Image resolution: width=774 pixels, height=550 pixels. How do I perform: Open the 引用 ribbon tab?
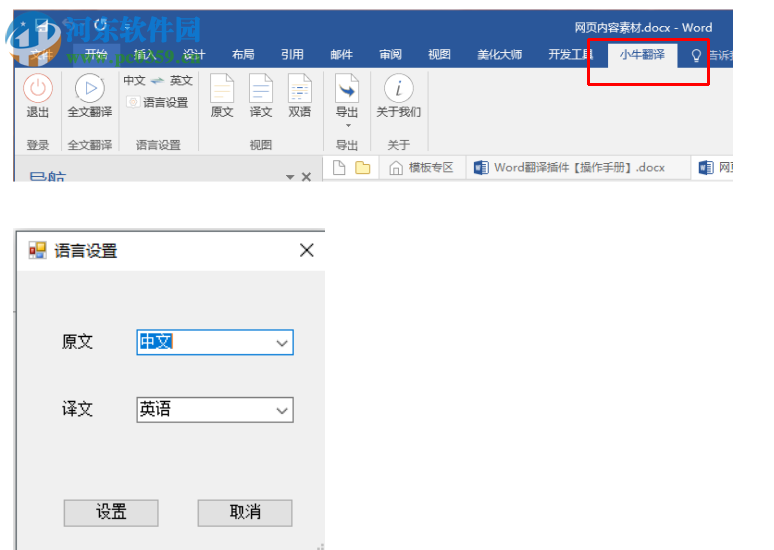coord(292,54)
